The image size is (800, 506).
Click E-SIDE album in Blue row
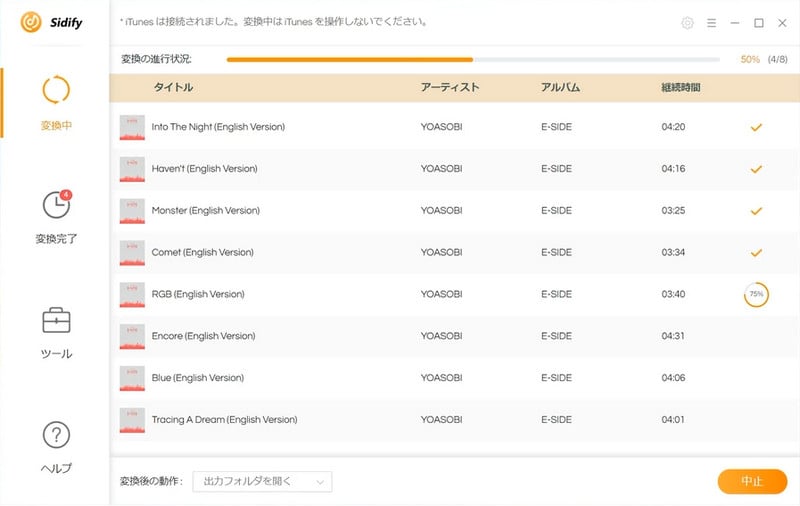click(x=556, y=378)
